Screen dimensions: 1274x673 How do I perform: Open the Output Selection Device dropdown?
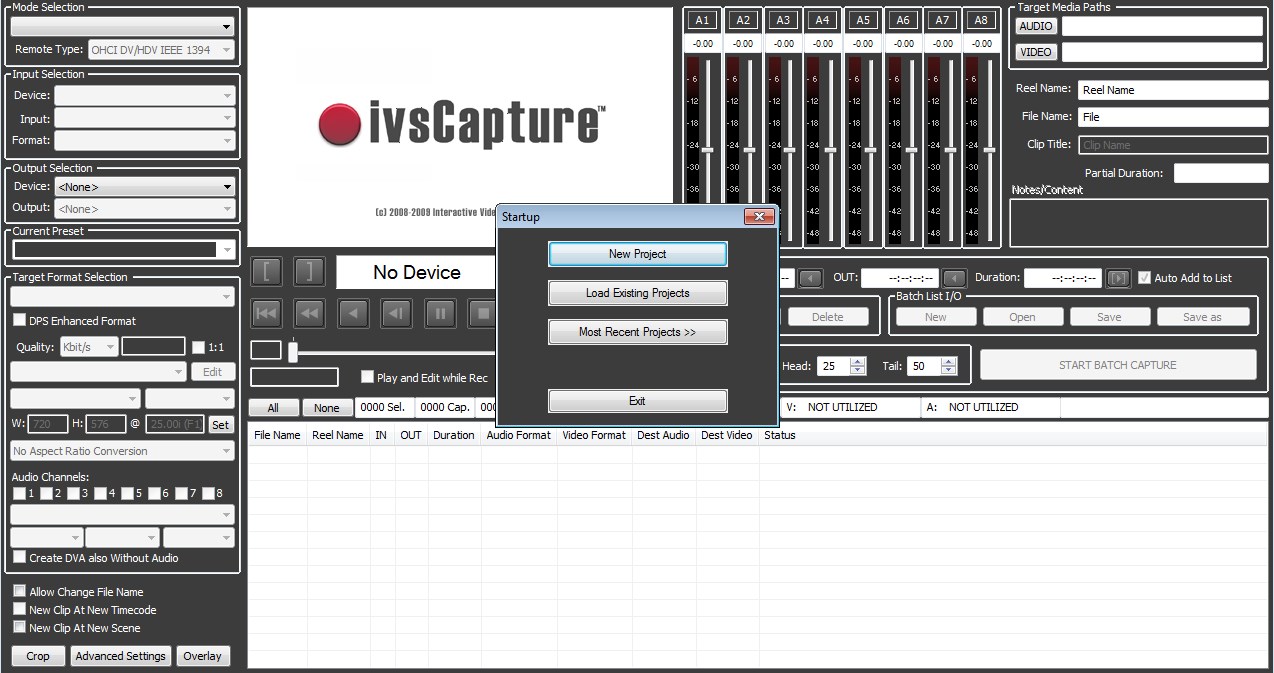point(144,187)
